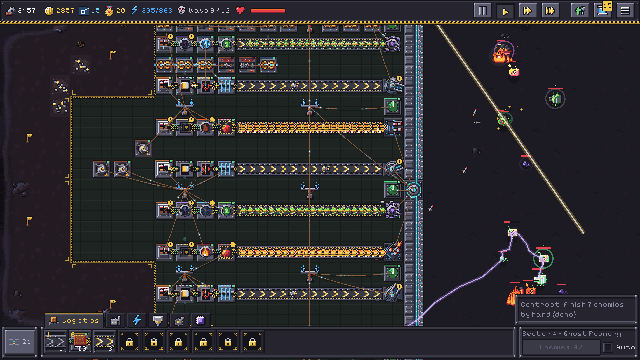The width and height of the screenshot is (640, 360).
Task: Open the funnel drill category tab
Action: click(158, 321)
